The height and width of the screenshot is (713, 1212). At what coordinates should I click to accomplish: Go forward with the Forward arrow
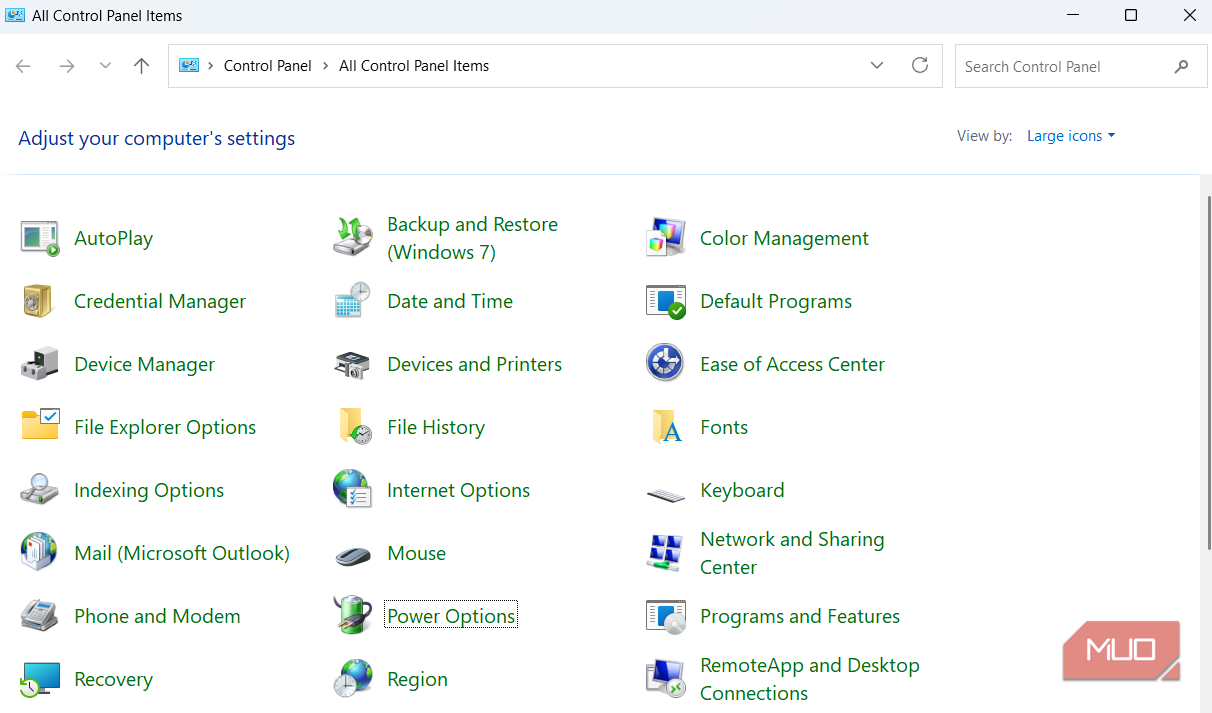pos(67,66)
